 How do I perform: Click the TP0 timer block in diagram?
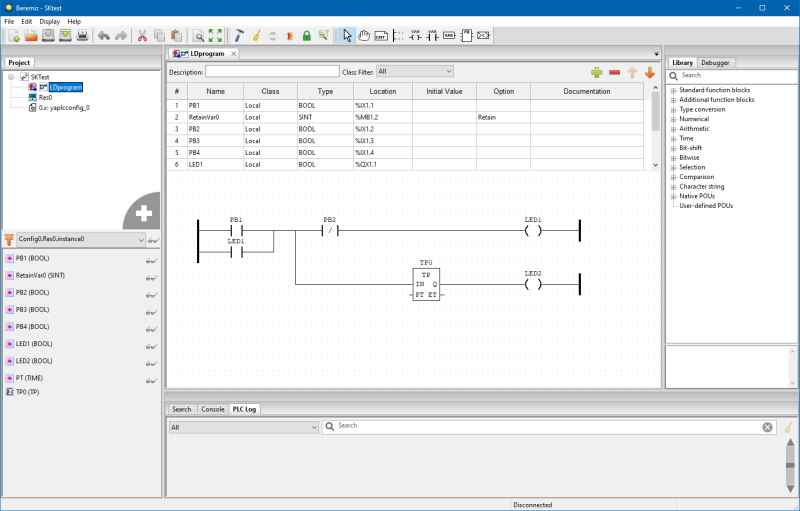426,284
